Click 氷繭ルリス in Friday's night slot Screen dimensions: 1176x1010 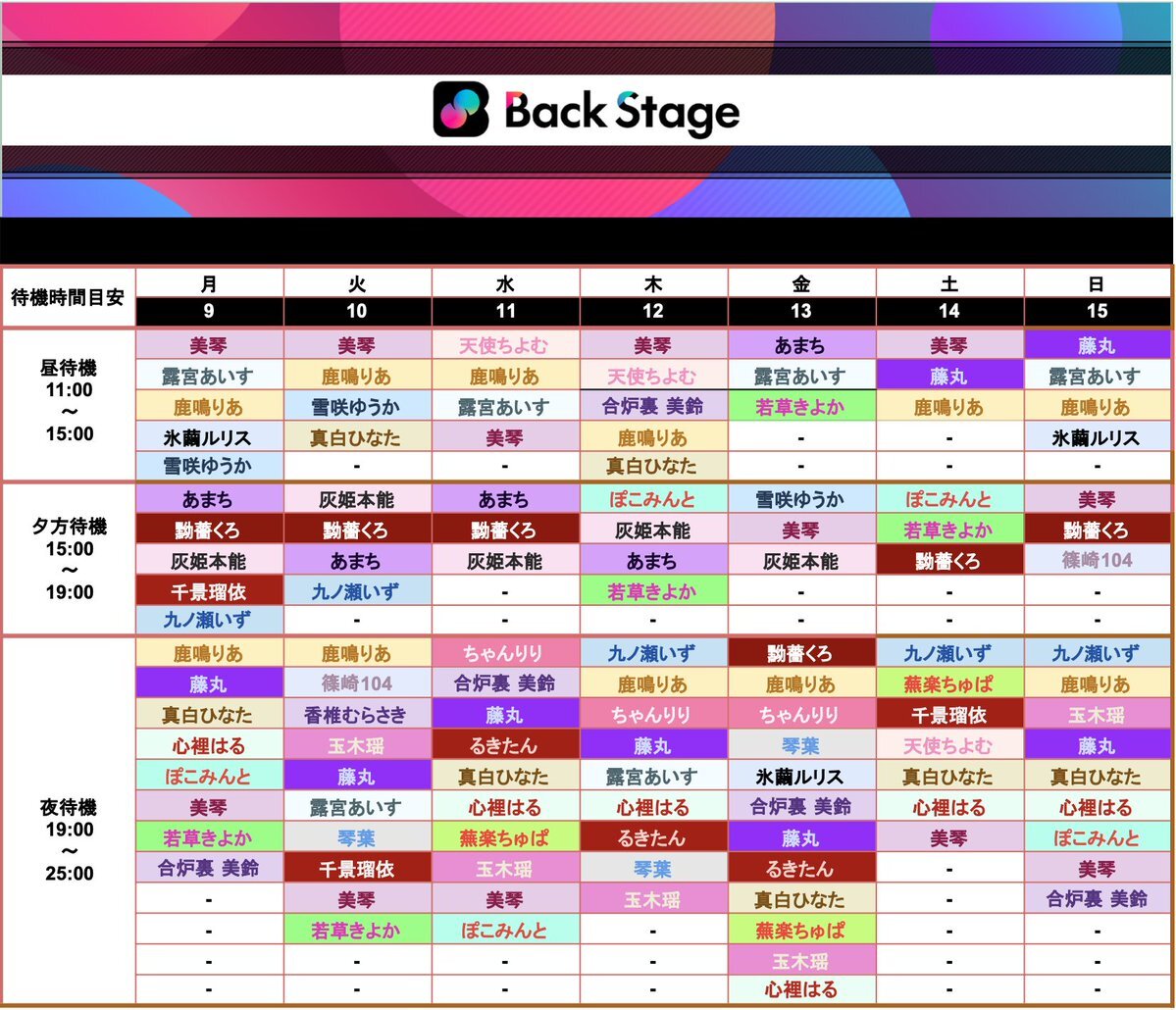point(801,776)
